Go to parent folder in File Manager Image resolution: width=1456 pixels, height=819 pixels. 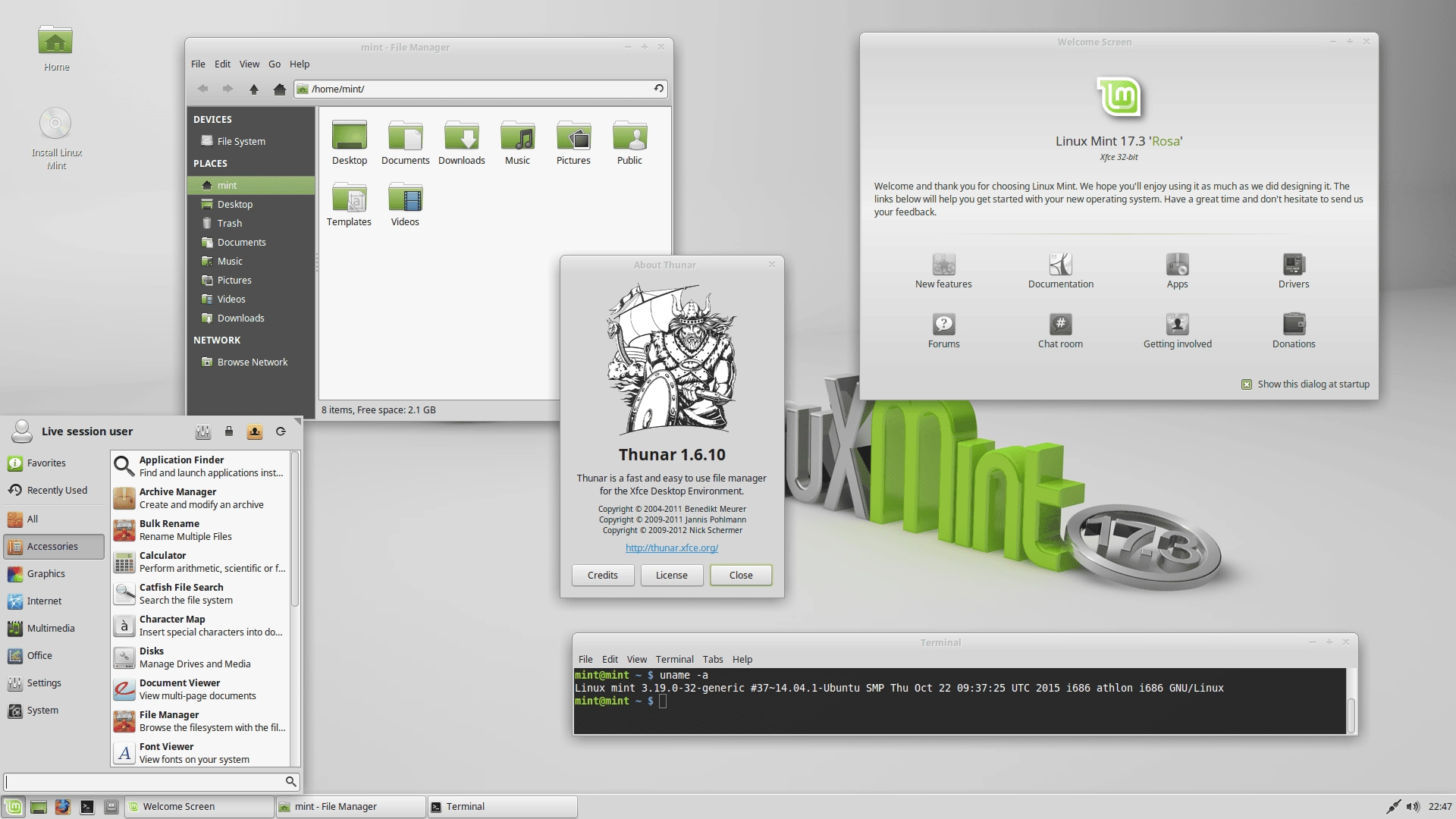point(254,89)
